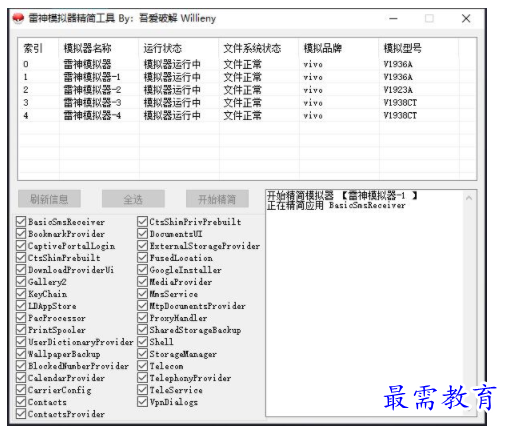Toggle TelephonyProvider checkbox
This screenshot has width=505, height=429.
[x=142, y=378]
